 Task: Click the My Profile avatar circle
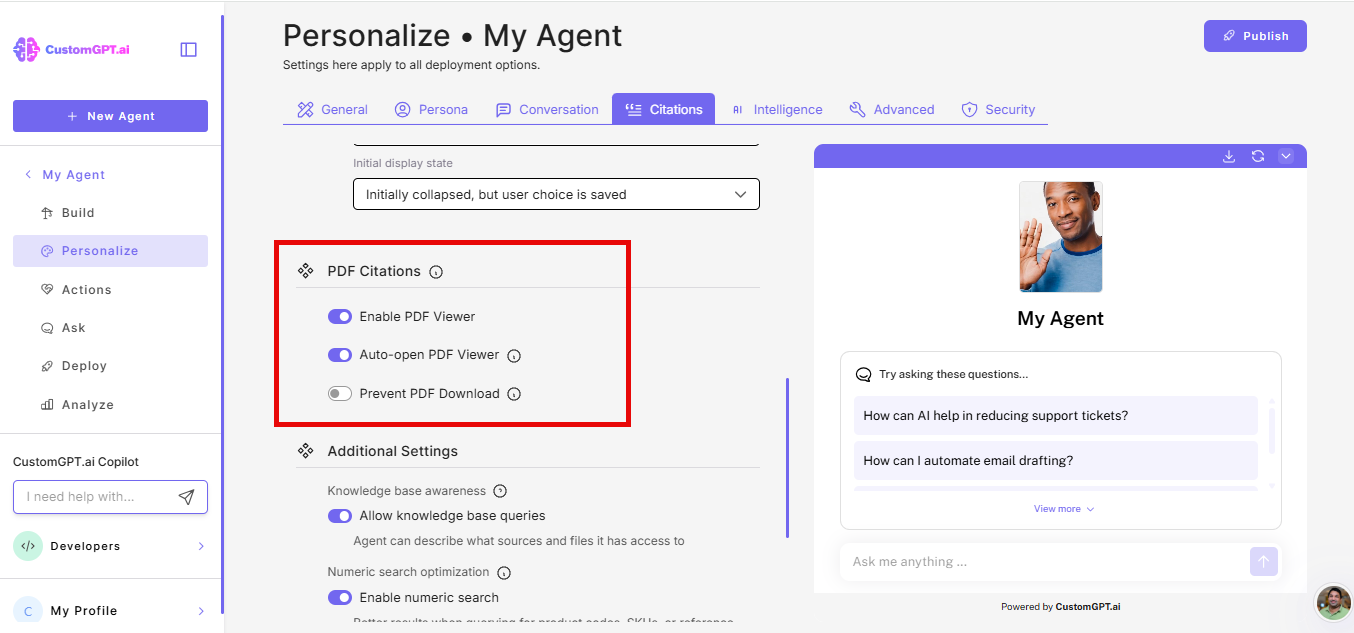(x=28, y=611)
